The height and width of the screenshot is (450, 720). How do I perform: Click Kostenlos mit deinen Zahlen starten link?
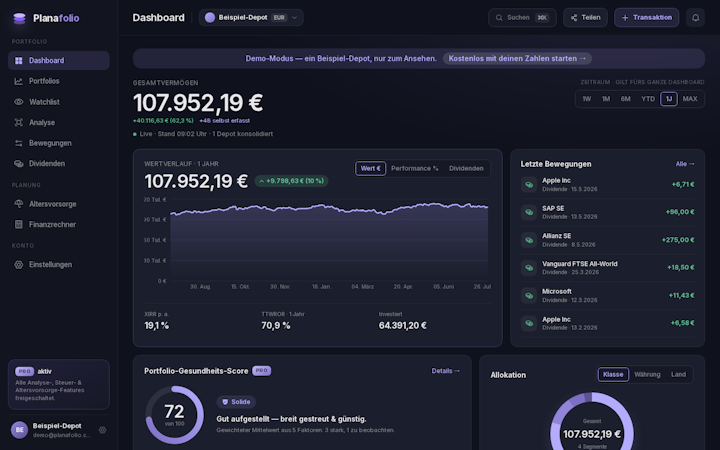coord(517,58)
